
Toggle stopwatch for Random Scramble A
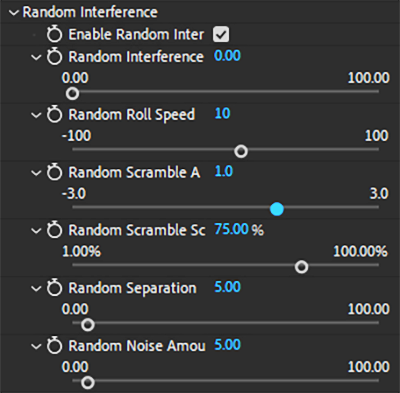point(54,172)
